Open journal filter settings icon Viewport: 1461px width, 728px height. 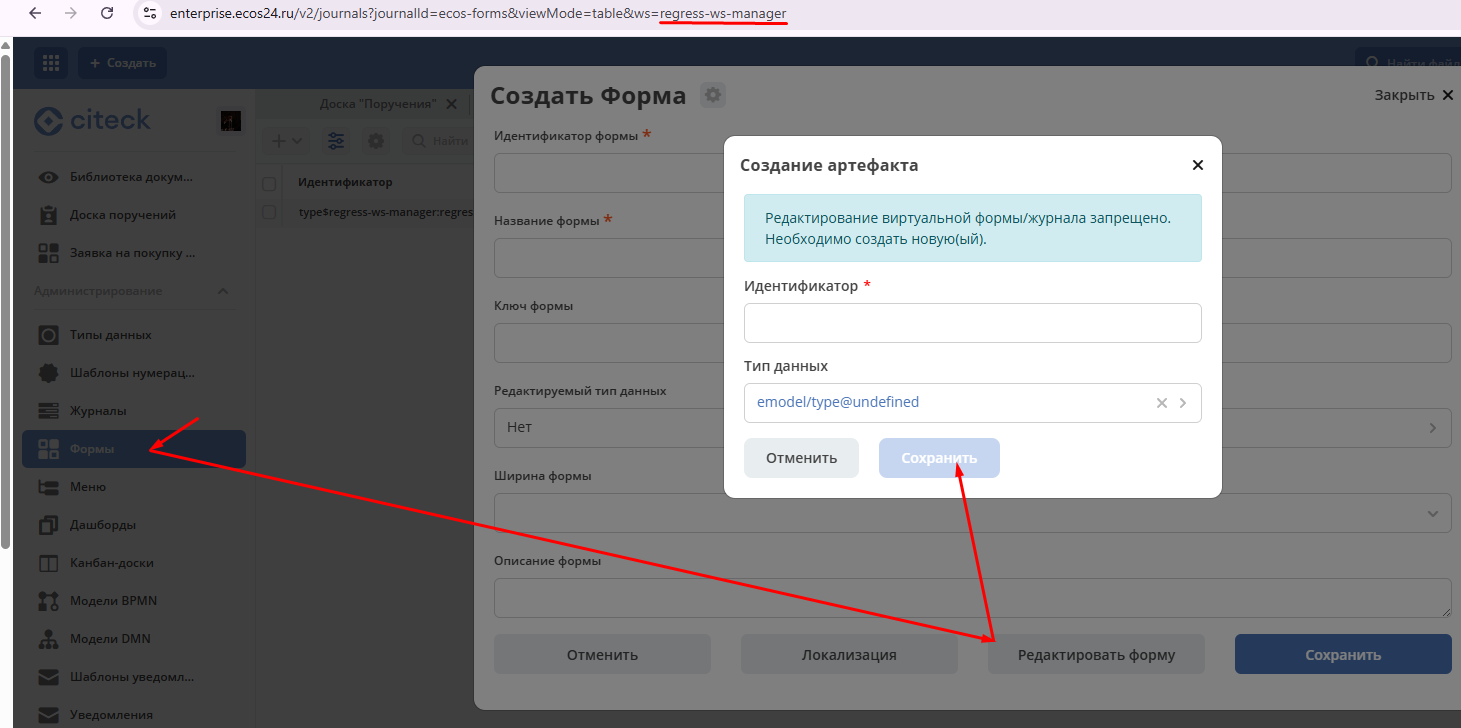point(336,142)
